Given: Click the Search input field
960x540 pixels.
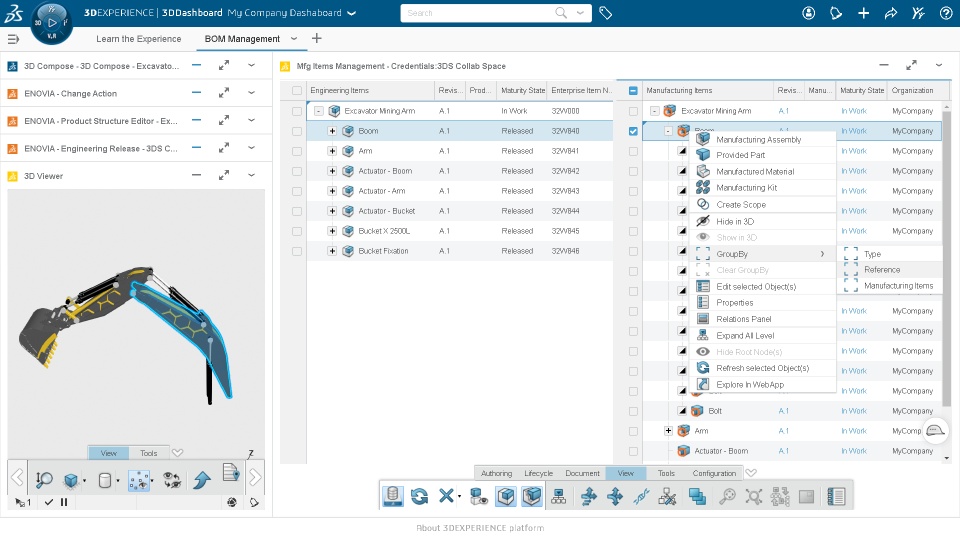Looking at the screenshot, I should click(x=478, y=13).
